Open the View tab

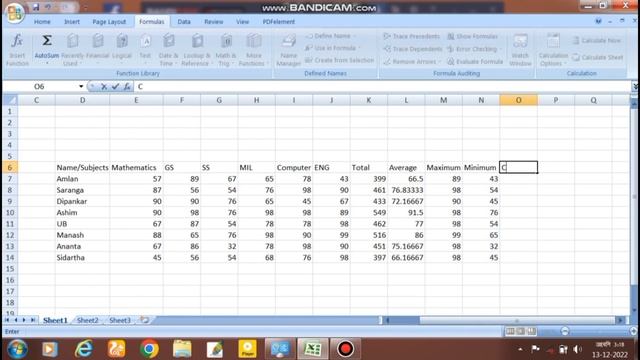pos(242,22)
